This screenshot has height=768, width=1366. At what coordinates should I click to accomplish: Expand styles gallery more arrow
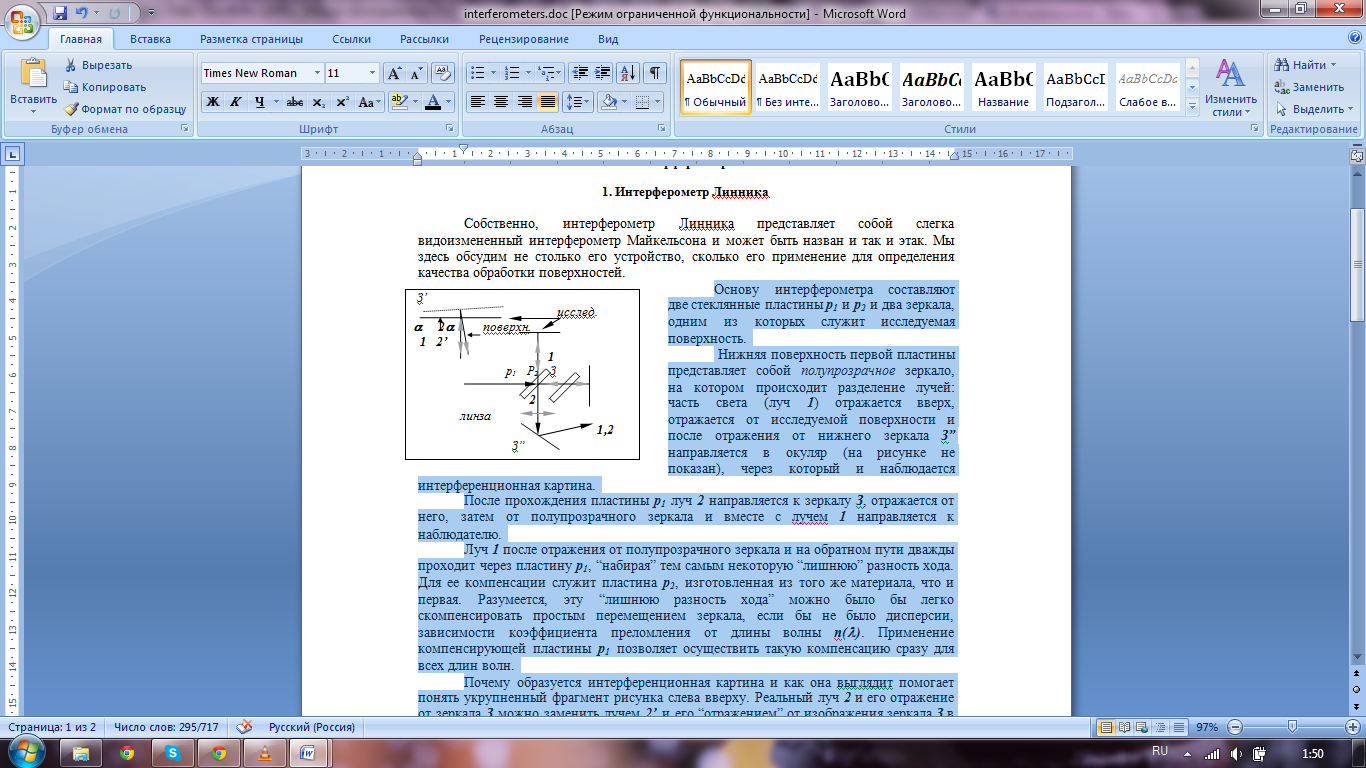(x=1191, y=108)
